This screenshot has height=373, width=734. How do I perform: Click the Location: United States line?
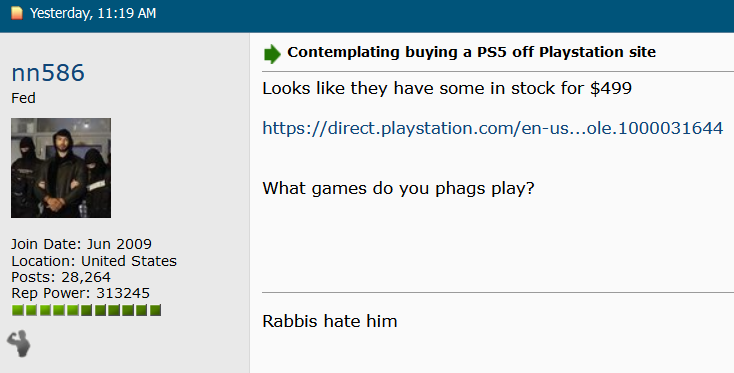[x=94, y=261]
